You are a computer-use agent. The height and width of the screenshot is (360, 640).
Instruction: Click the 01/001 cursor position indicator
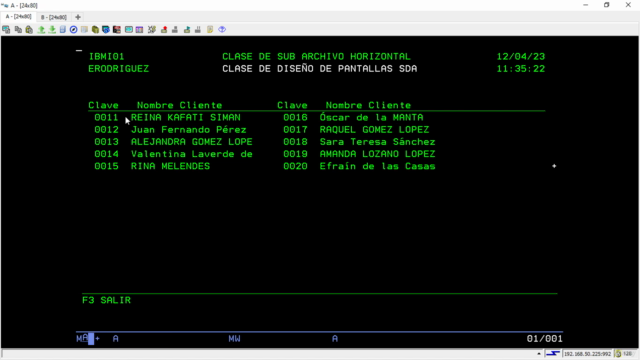tap(544, 338)
